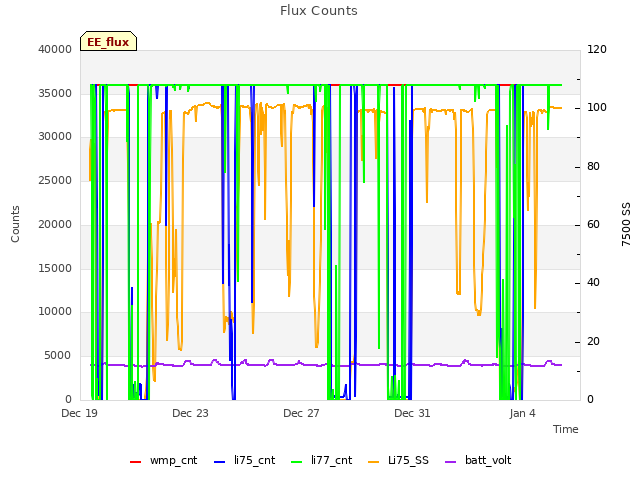The height and width of the screenshot is (480, 640).
Task: Toggle the li75_cnt legend entry
Action: tap(244, 461)
